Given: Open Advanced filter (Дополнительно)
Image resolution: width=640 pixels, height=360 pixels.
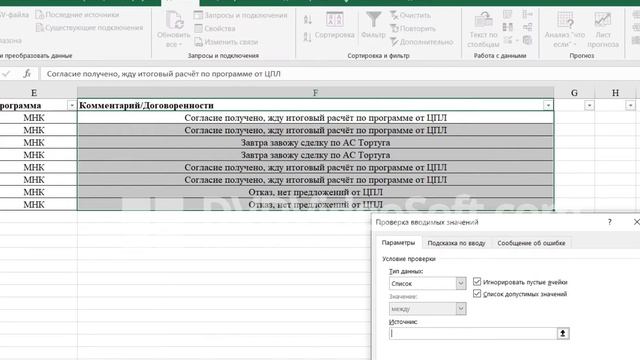Looking at the screenshot, I should (422, 42).
